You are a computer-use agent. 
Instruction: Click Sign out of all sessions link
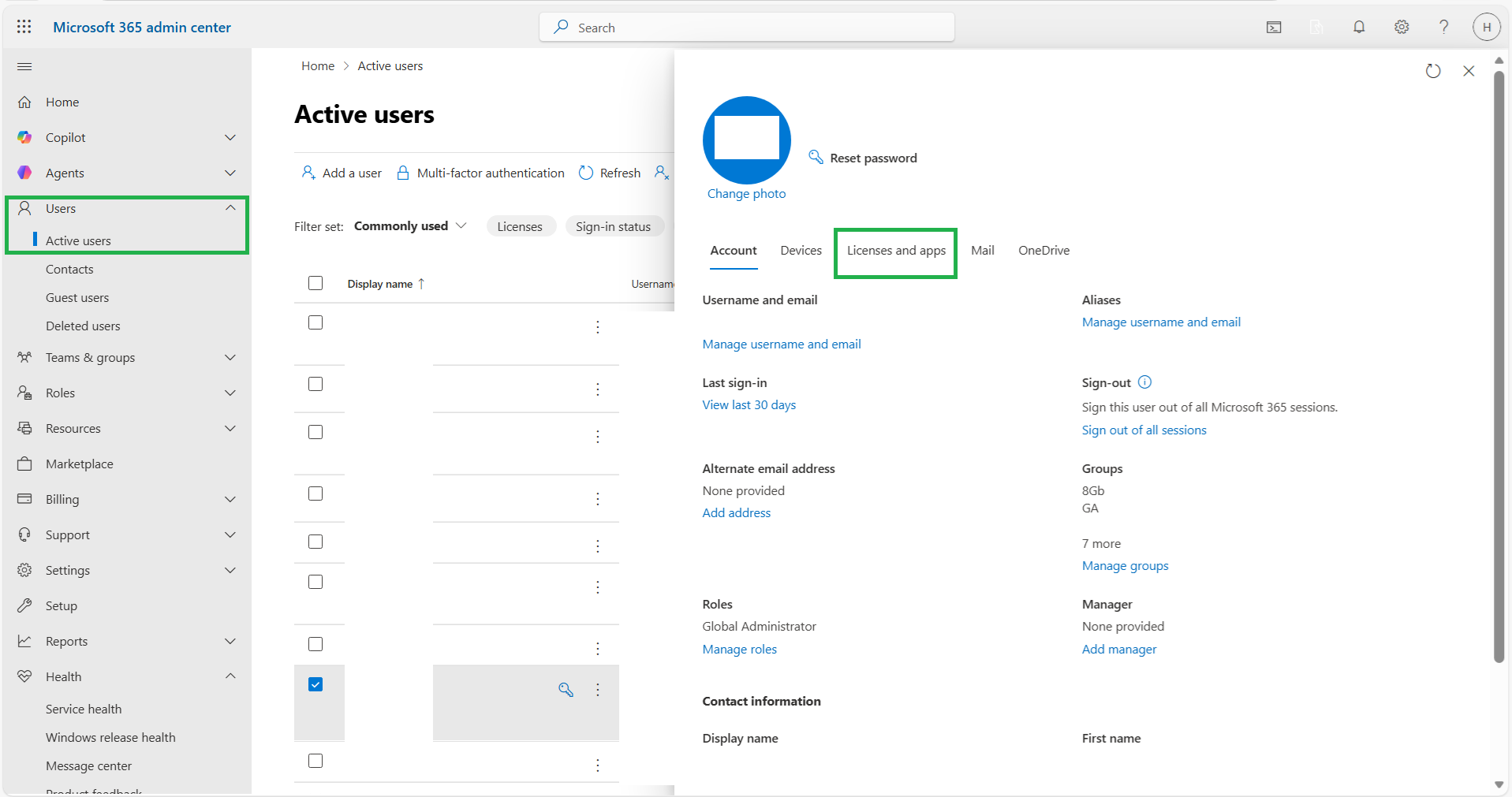pos(1144,430)
